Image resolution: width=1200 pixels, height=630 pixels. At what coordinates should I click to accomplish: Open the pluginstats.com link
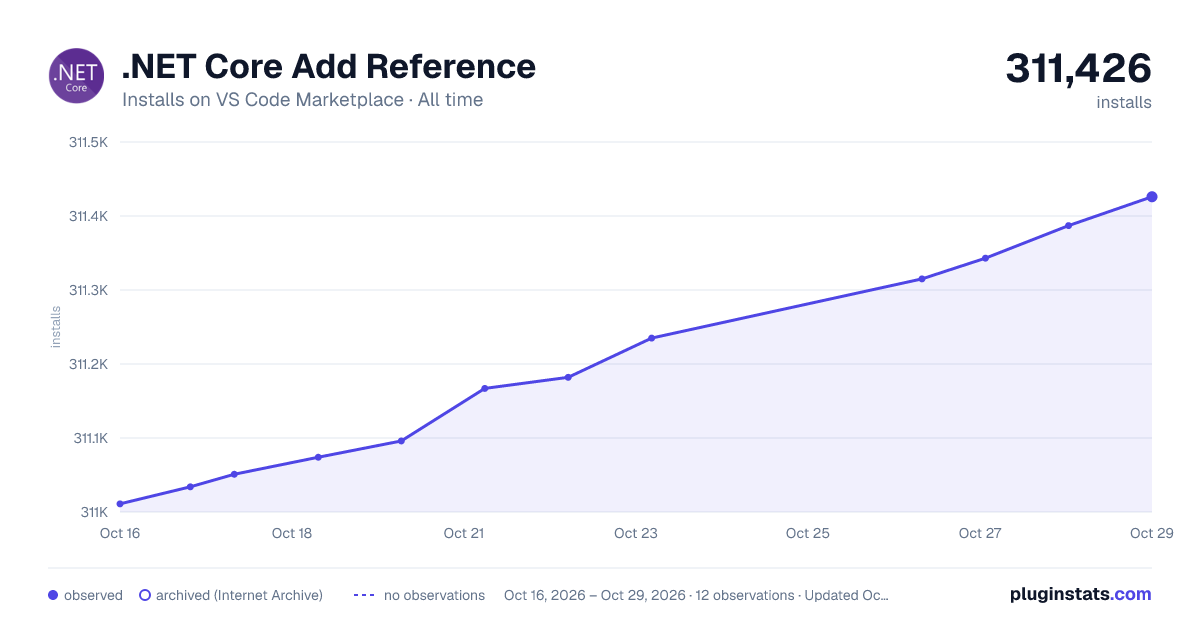[1081, 594]
